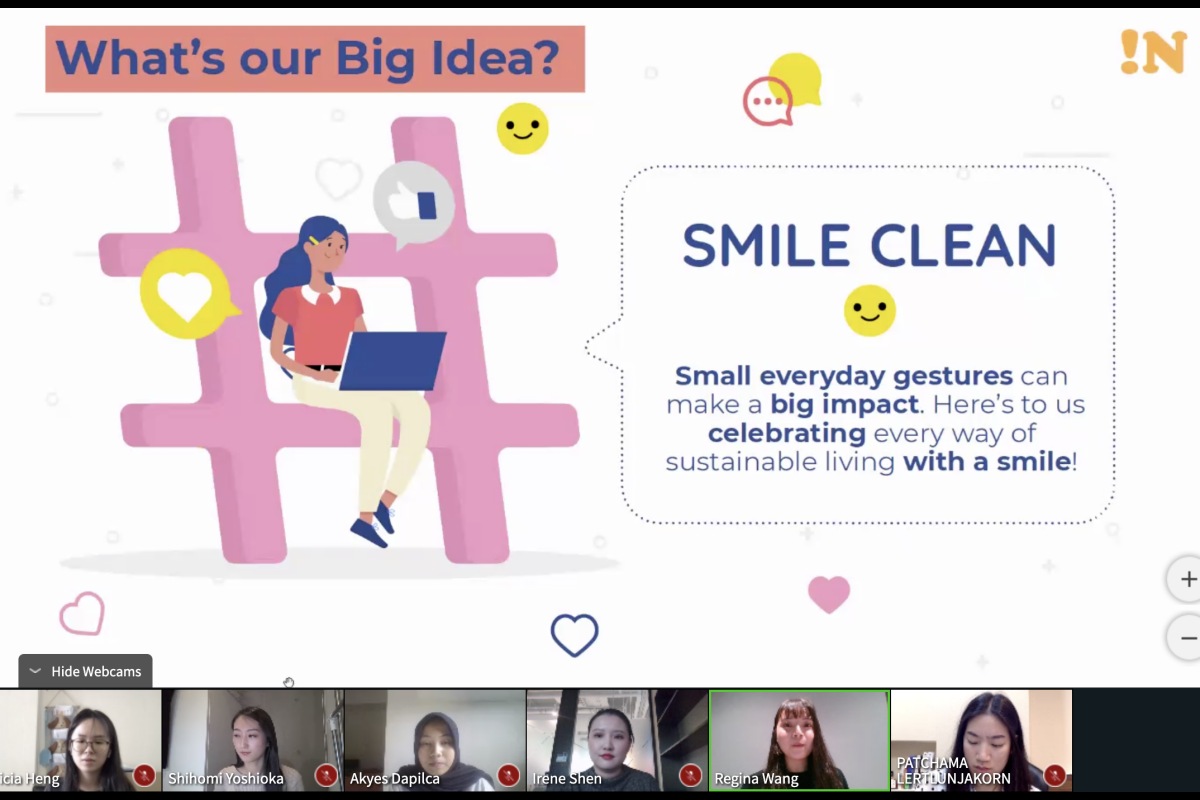Screen dimensions: 1200x800
Task: Hide the webcams strip
Action: click(86, 671)
